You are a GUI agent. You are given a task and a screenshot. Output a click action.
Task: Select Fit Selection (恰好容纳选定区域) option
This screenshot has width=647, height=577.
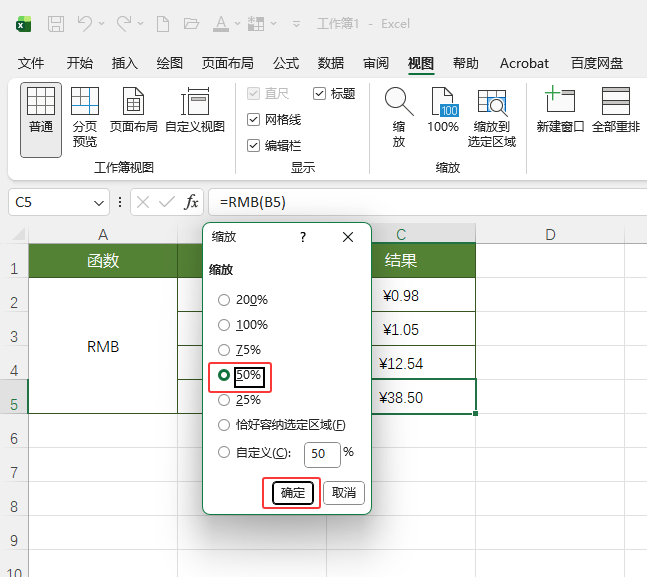point(224,425)
